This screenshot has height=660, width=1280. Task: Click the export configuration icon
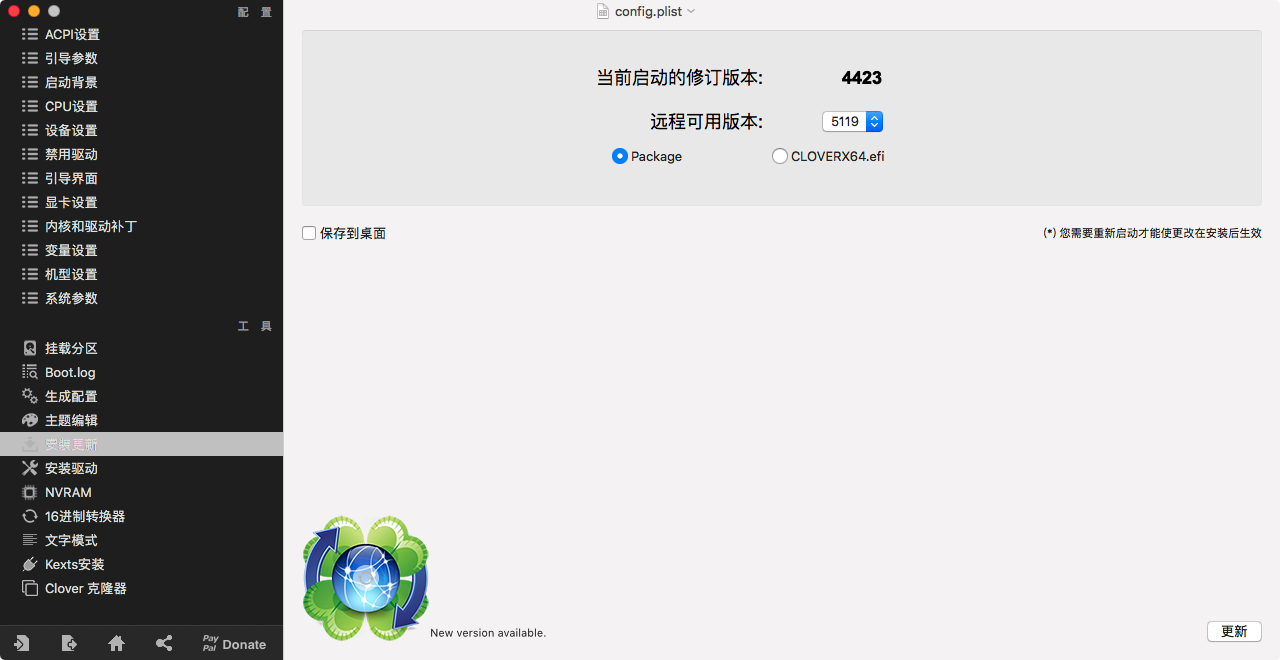tap(69, 644)
